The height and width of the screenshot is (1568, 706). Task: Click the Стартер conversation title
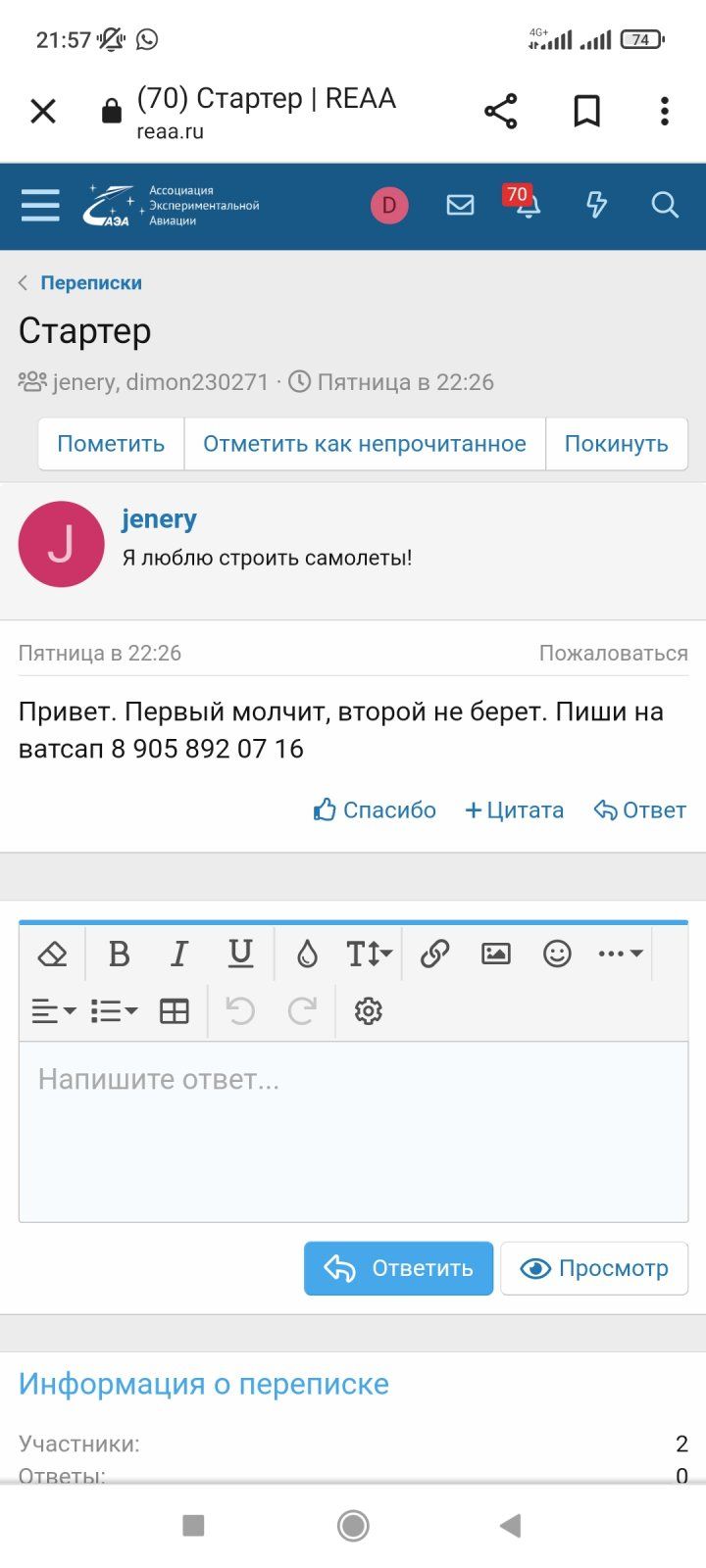pos(85,331)
